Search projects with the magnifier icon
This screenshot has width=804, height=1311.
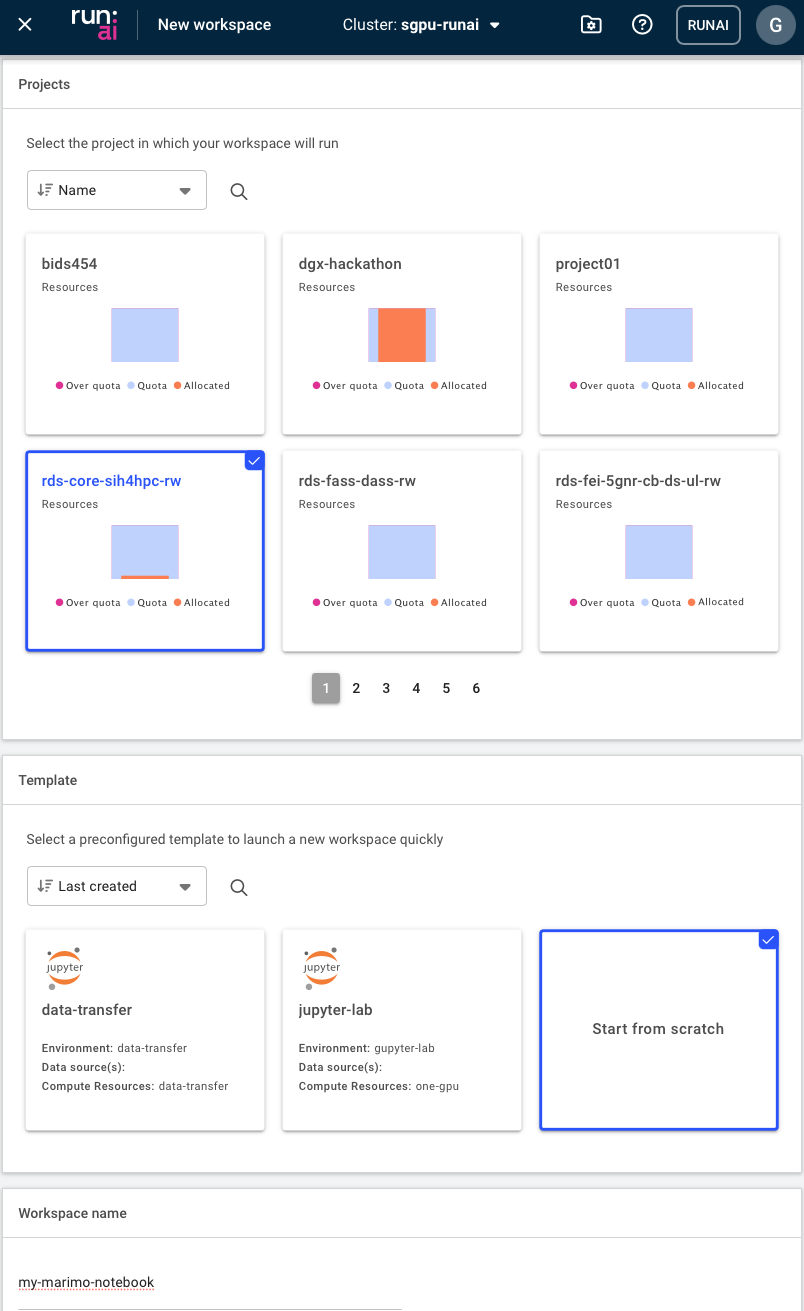pos(239,191)
